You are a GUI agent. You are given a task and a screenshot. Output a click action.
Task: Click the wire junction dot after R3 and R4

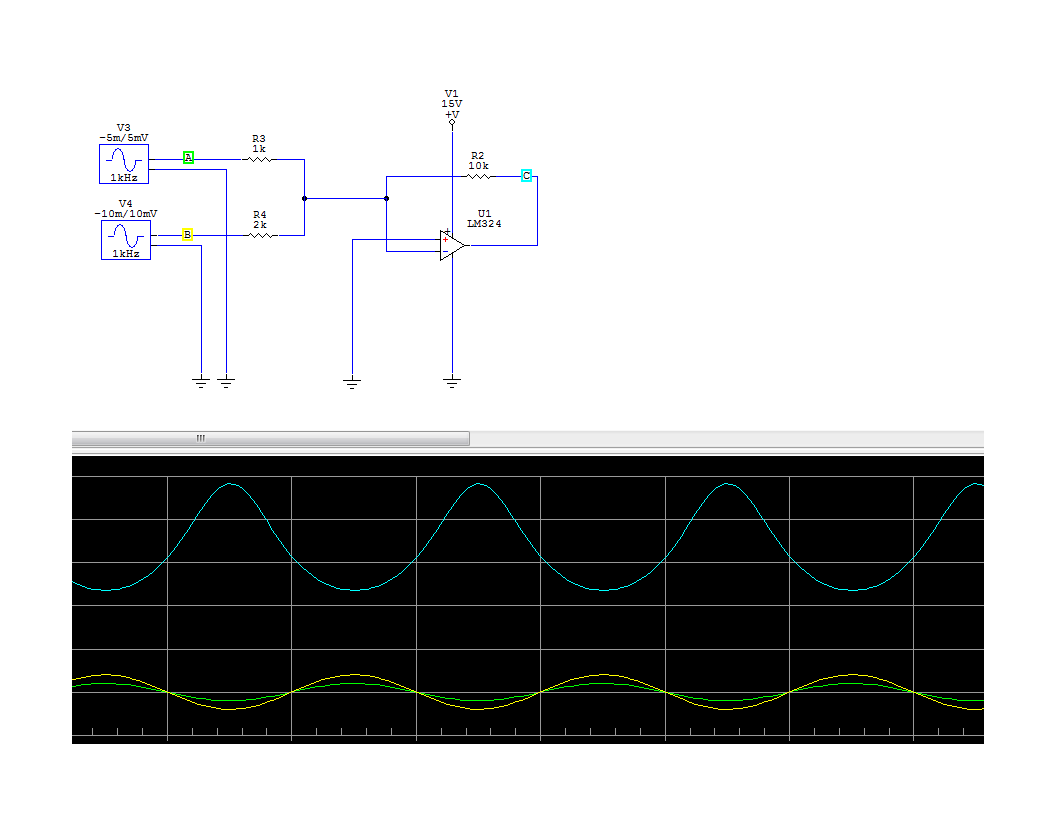[x=304, y=199]
